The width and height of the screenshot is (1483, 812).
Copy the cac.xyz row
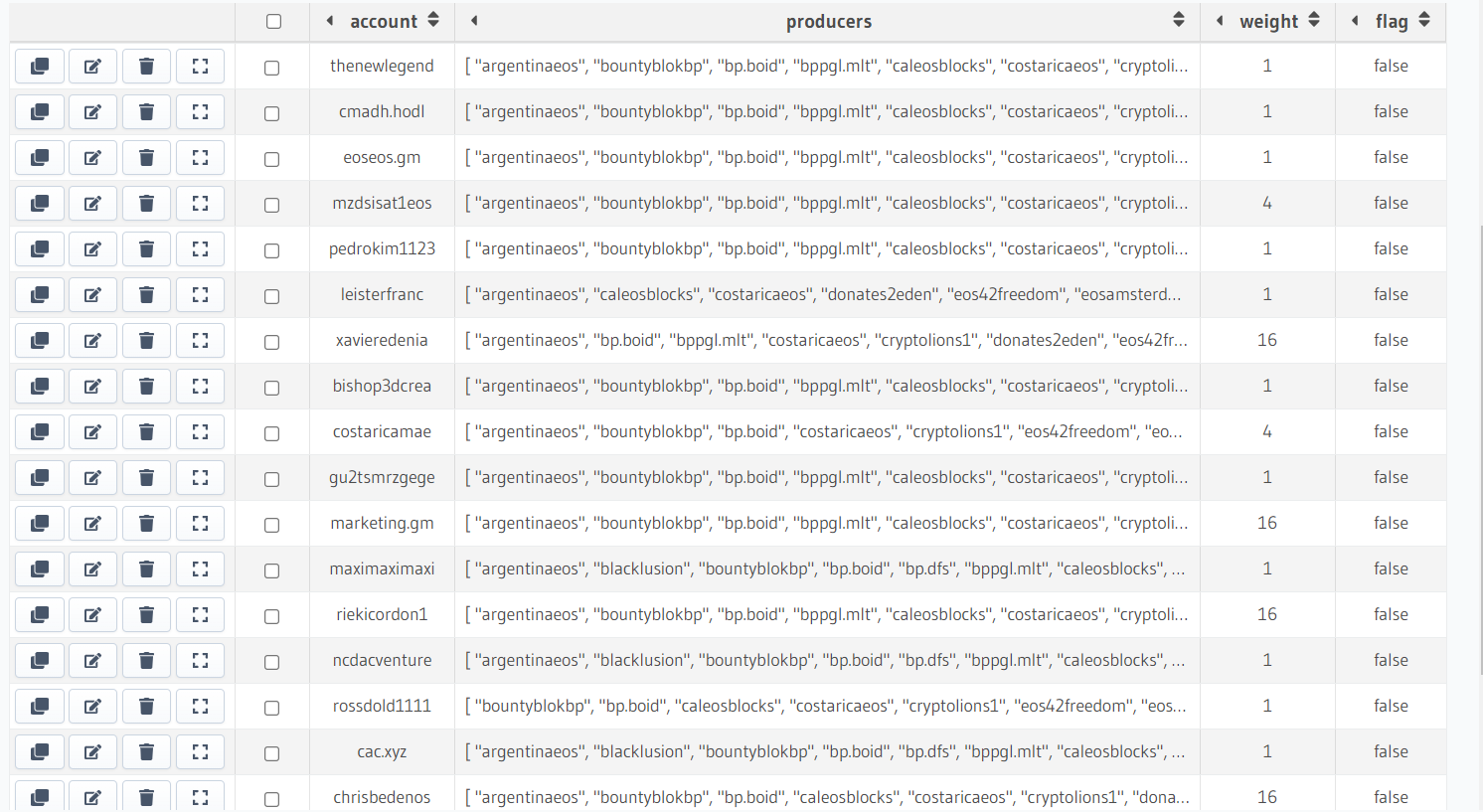[x=40, y=752]
